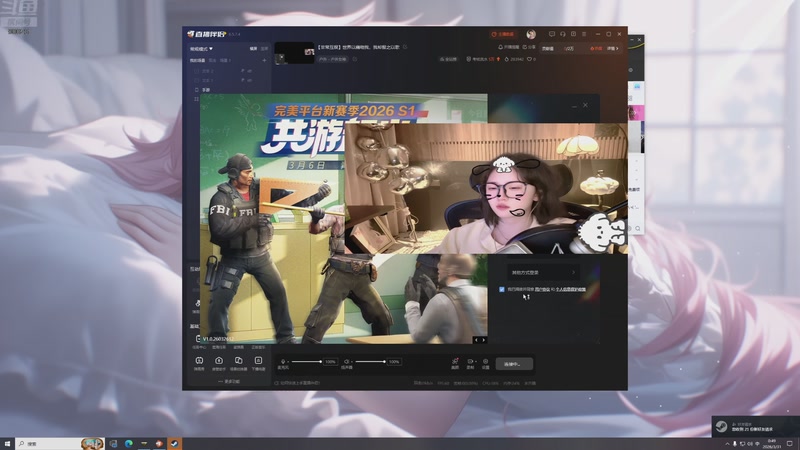Open the quality icon with red dot
This screenshot has height=450, width=800.
pos(455,363)
